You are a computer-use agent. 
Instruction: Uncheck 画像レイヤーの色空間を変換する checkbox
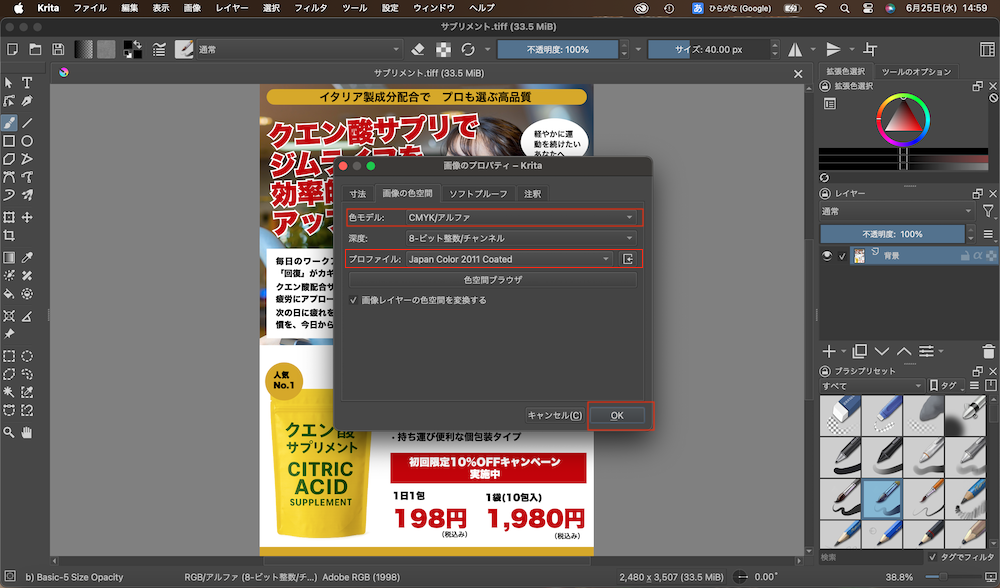coord(353,300)
